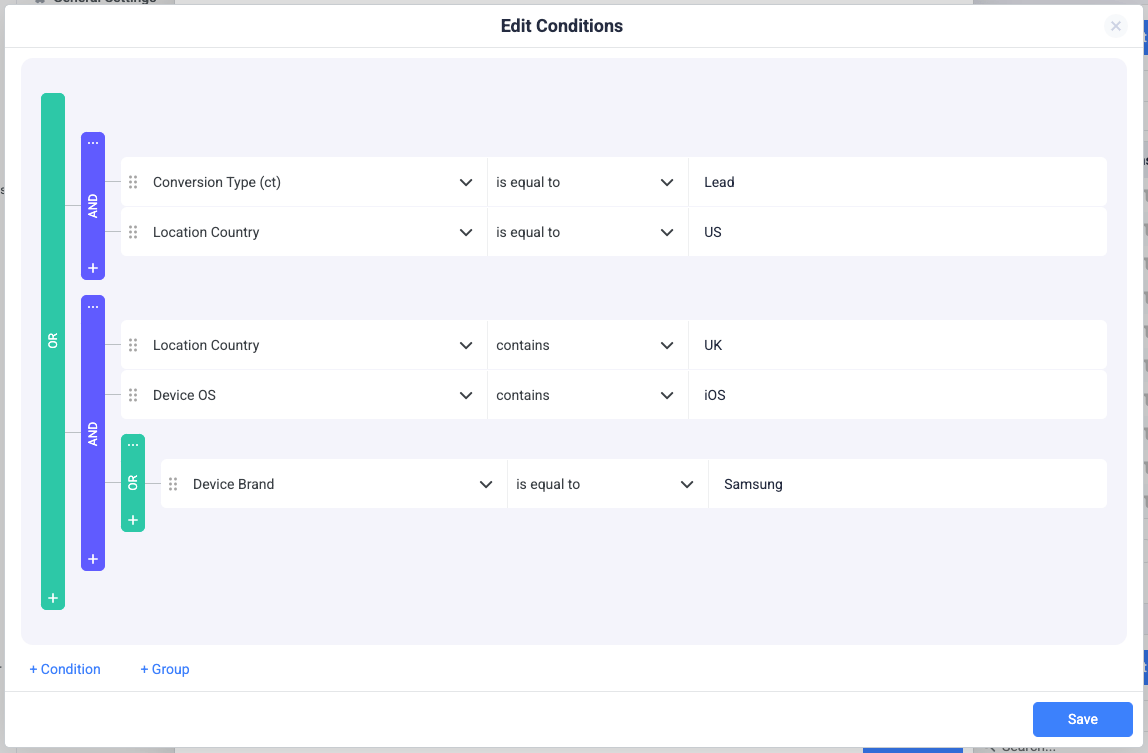Grab the Device OS row drag handle
Viewport: 1148px width, 753px height.
coord(133,395)
